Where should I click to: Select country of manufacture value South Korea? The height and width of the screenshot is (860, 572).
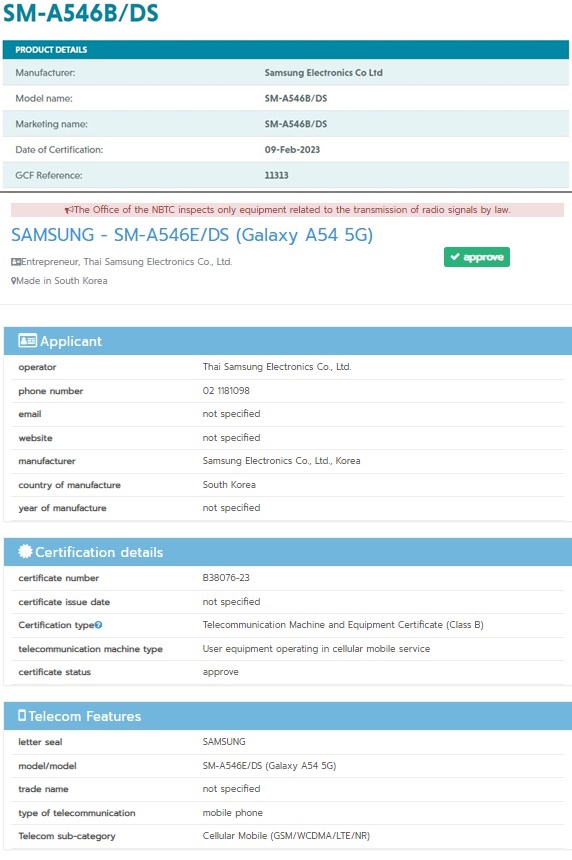point(229,485)
